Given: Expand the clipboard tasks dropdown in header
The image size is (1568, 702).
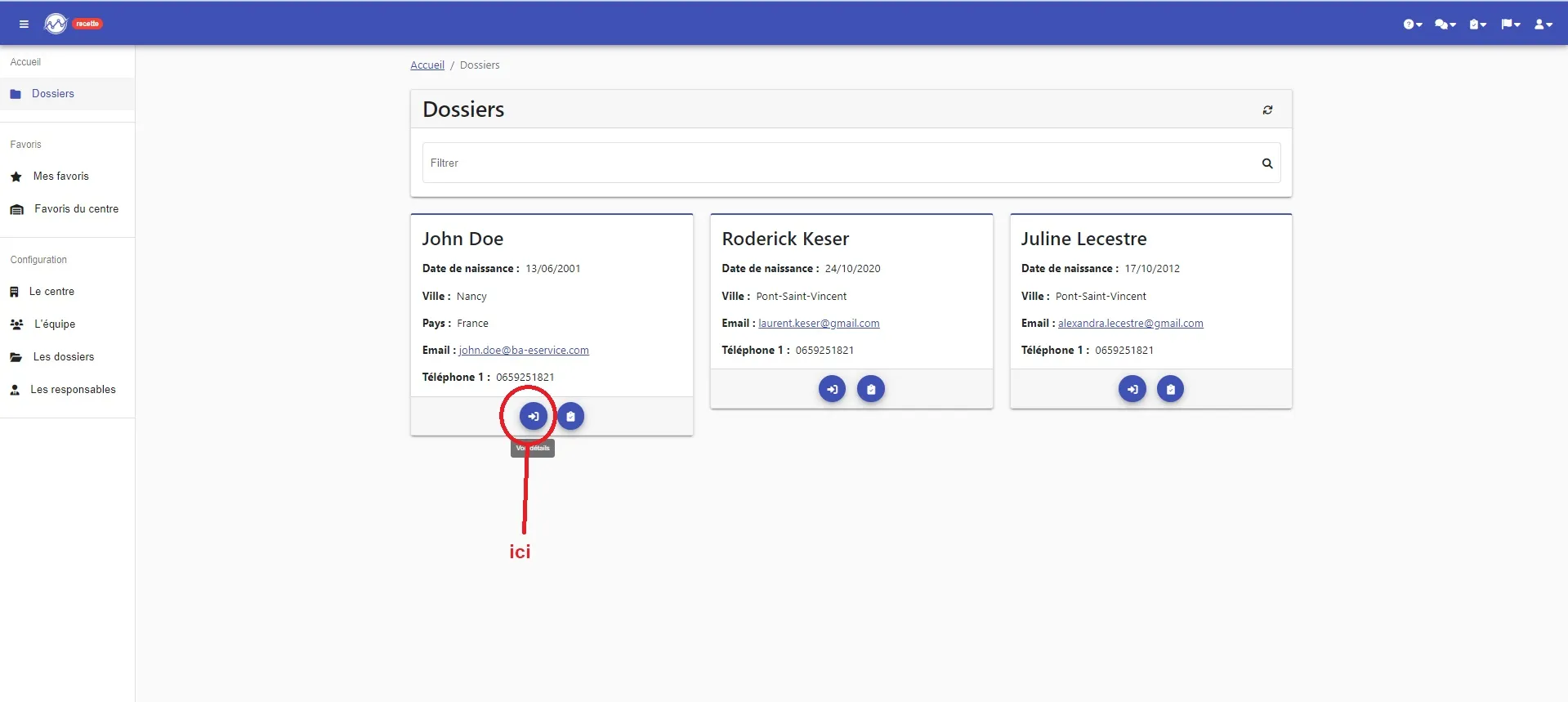Looking at the screenshot, I should click(1478, 25).
